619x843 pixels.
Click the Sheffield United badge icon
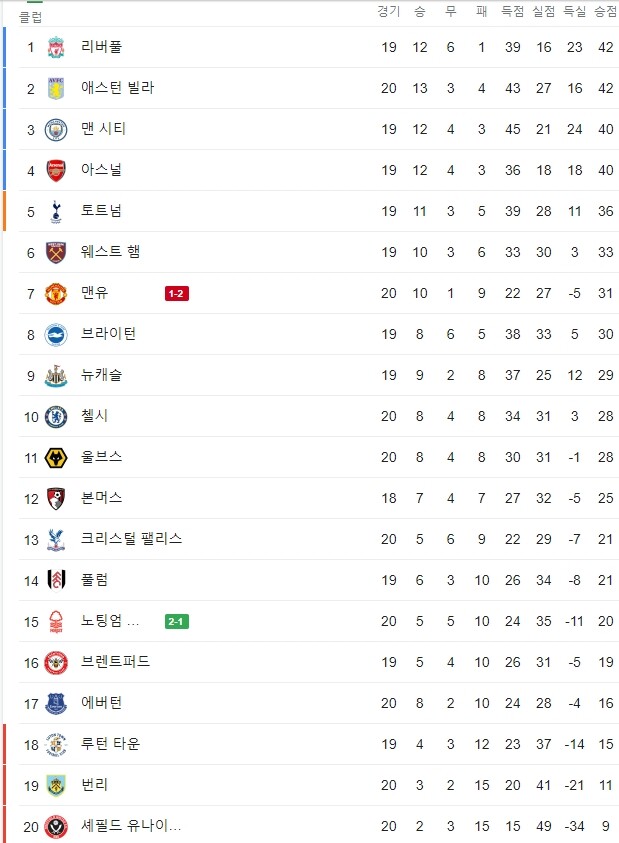pos(56,826)
